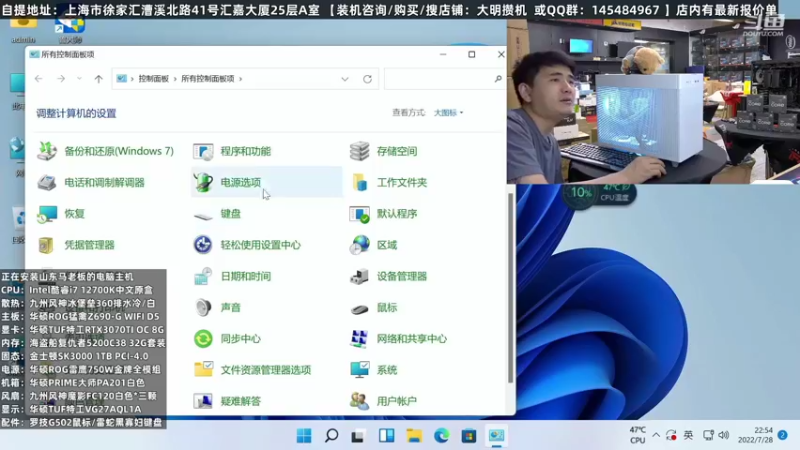Go forward with the forward arrow

[61, 79]
